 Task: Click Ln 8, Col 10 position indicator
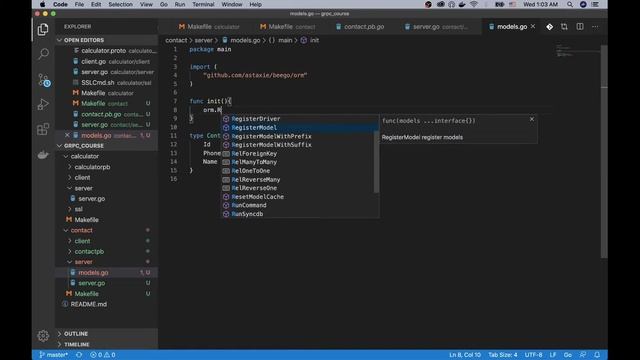tap(465, 355)
